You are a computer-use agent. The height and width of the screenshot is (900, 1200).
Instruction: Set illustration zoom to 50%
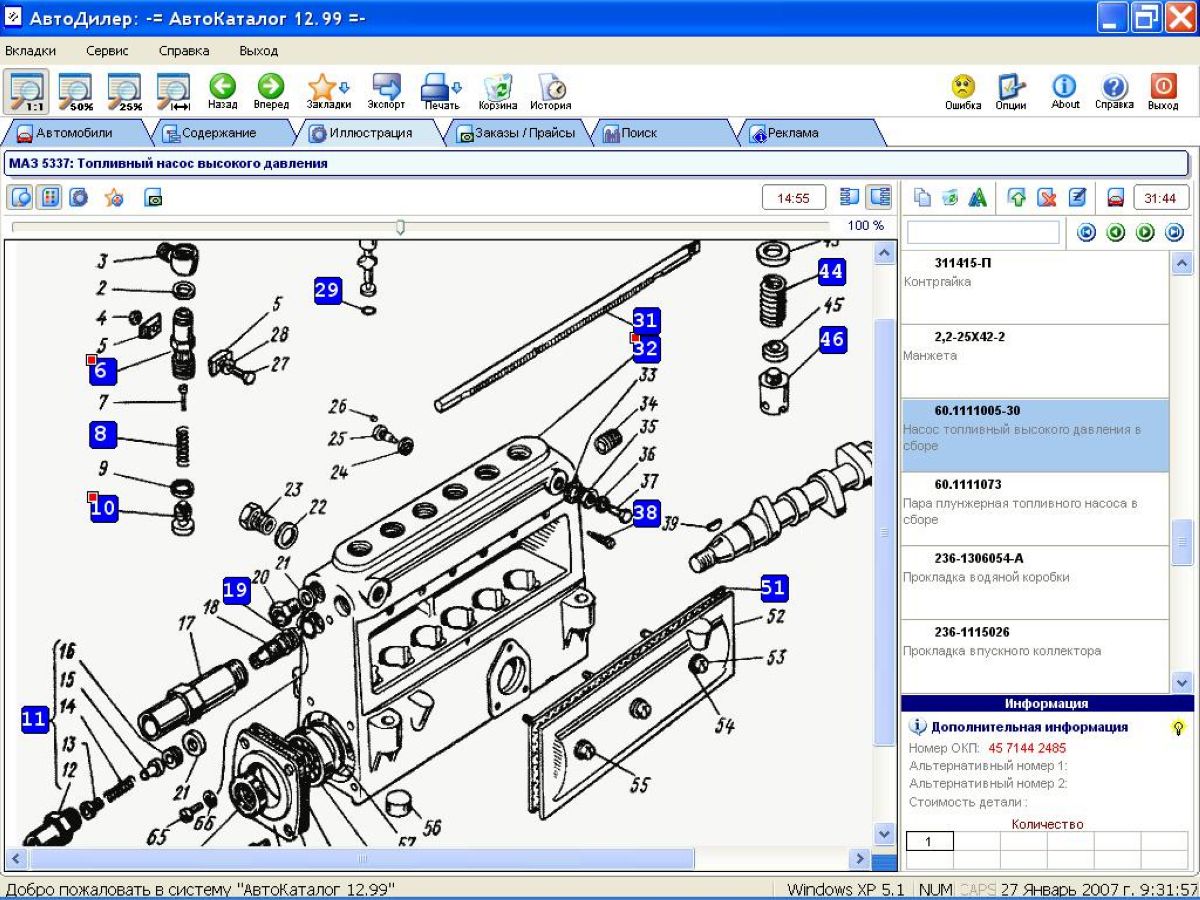pyautogui.click(x=76, y=91)
